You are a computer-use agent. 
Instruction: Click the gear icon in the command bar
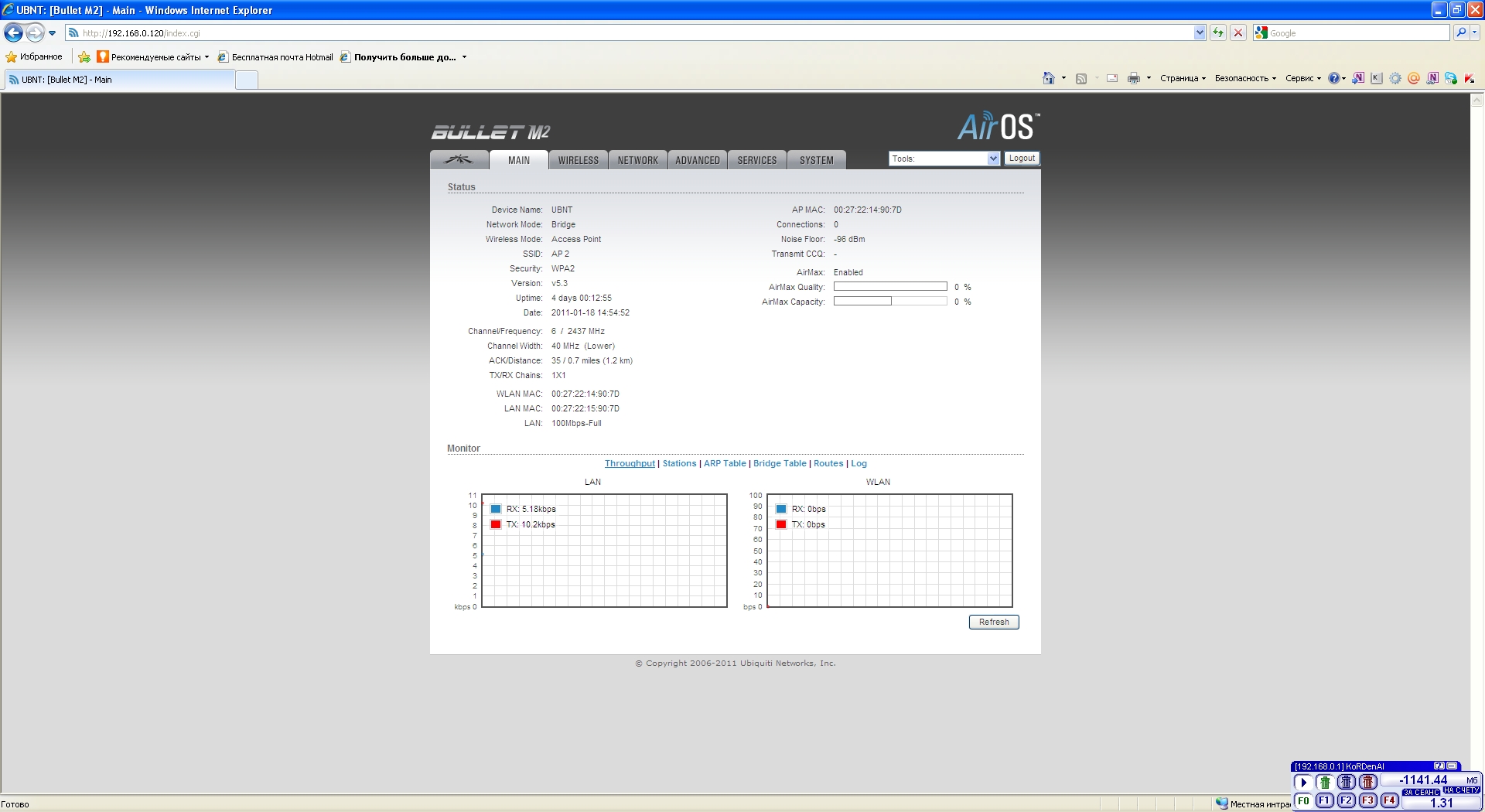tap(1395, 78)
